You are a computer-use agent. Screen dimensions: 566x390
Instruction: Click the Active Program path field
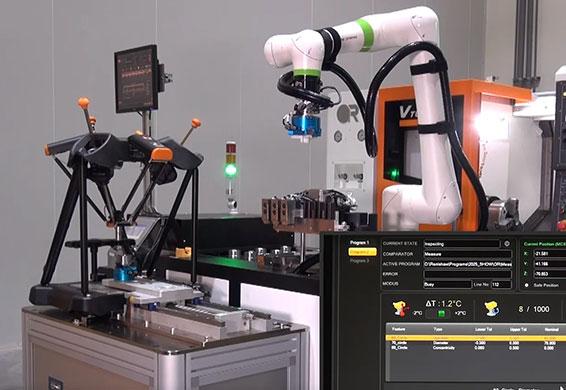[467, 264]
